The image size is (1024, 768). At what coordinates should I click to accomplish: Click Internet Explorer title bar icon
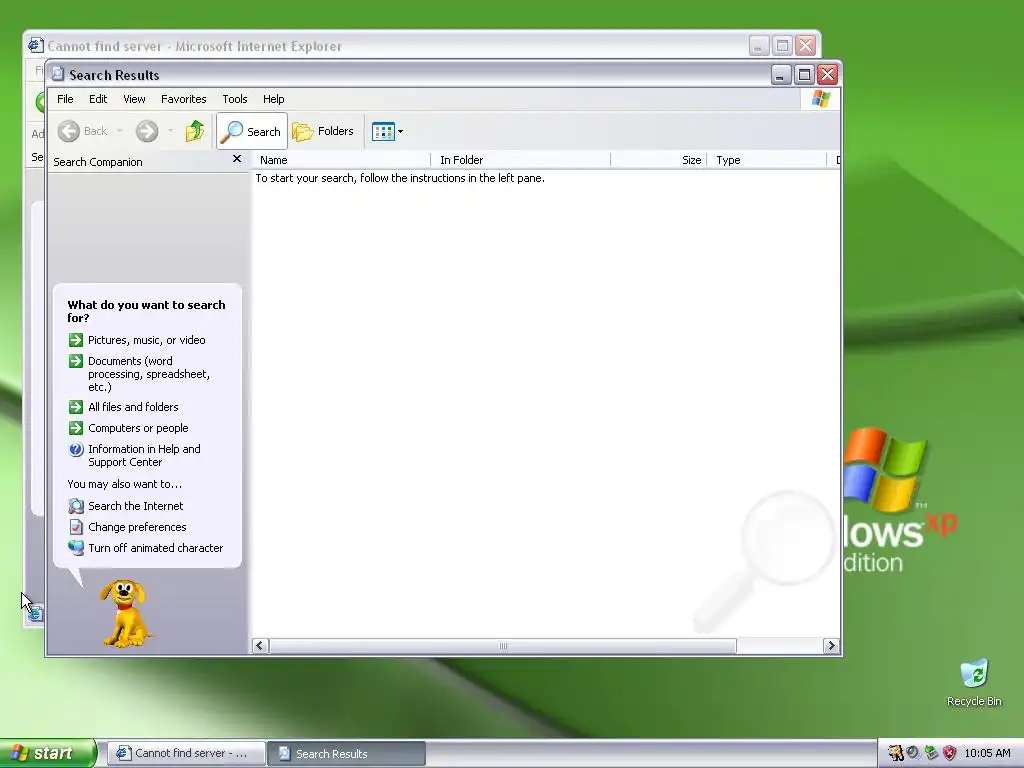pos(35,46)
